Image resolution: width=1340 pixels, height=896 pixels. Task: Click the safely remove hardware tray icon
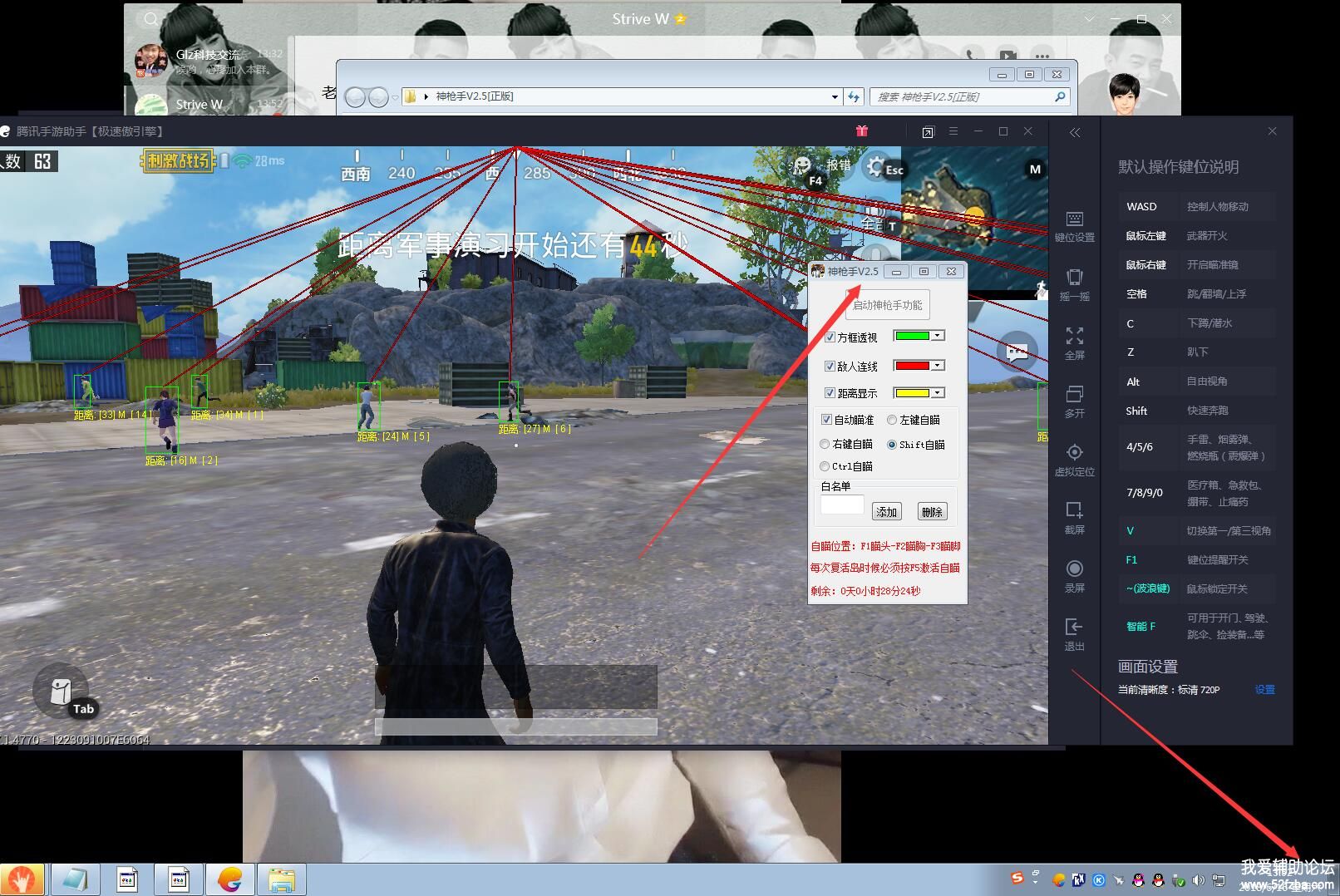click(x=1178, y=880)
